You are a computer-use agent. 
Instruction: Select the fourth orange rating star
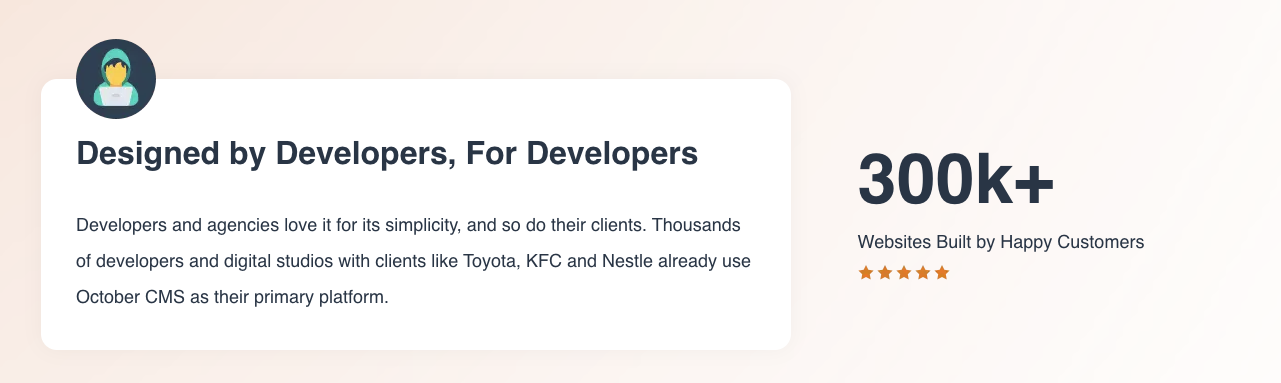(x=922, y=272)
